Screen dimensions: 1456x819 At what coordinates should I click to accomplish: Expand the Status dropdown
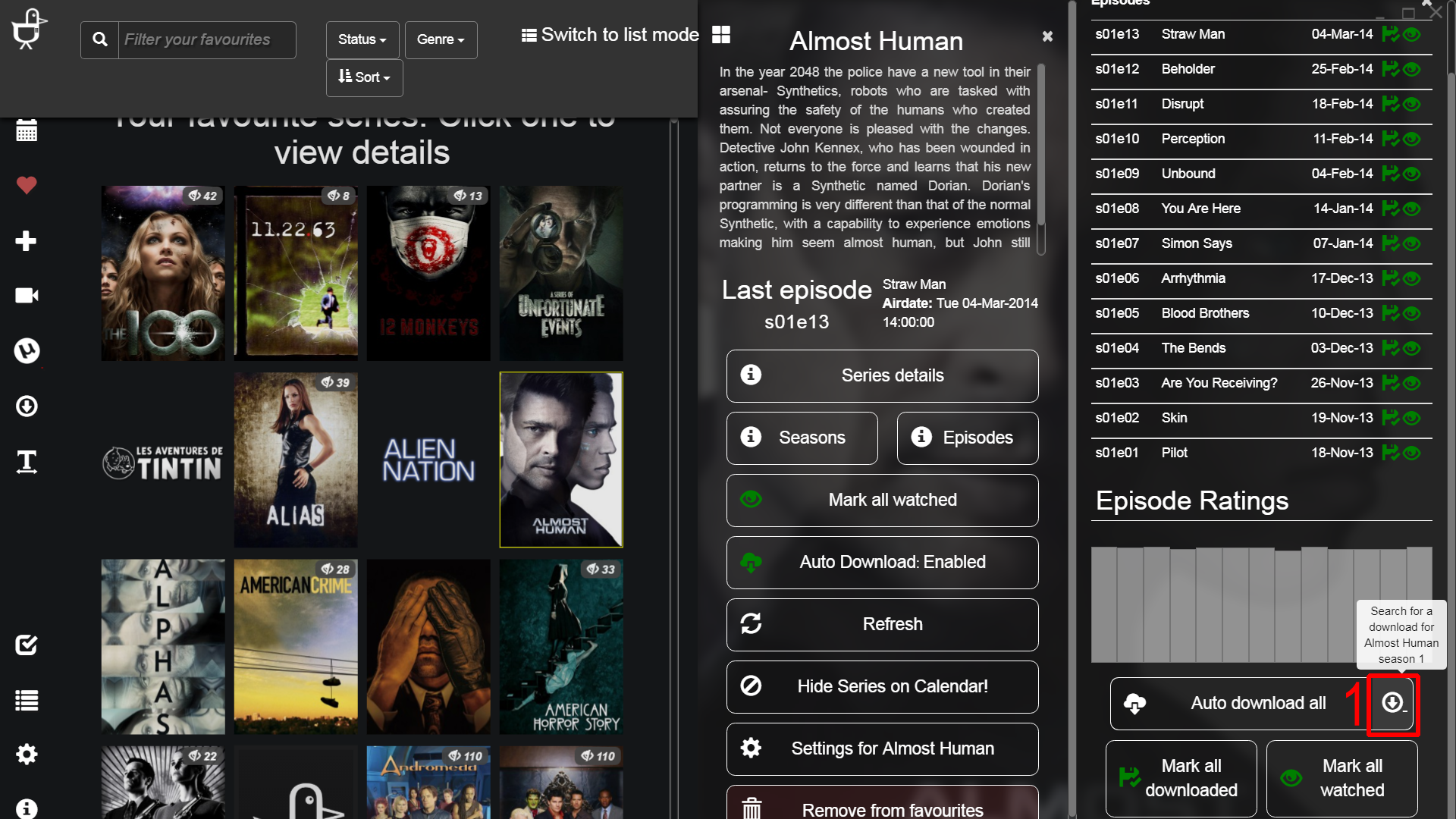pyautogui.click(x=362, y=39)
